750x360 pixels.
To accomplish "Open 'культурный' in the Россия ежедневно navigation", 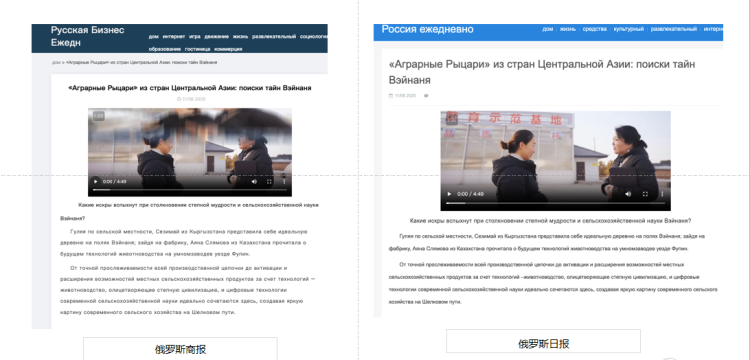I will 629,29.
